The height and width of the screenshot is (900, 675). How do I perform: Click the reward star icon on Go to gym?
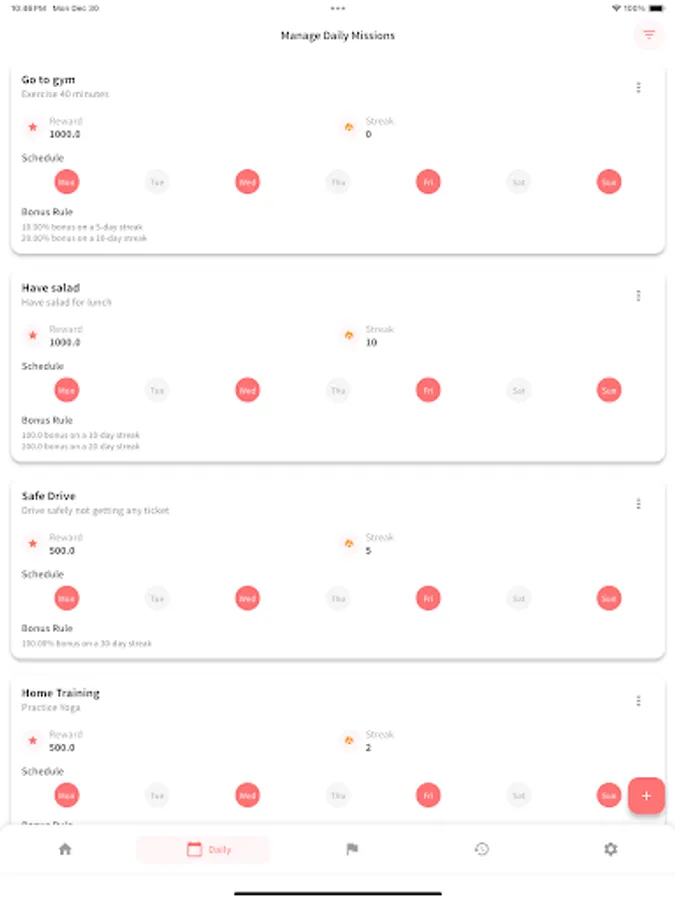(x=32, y=127)
